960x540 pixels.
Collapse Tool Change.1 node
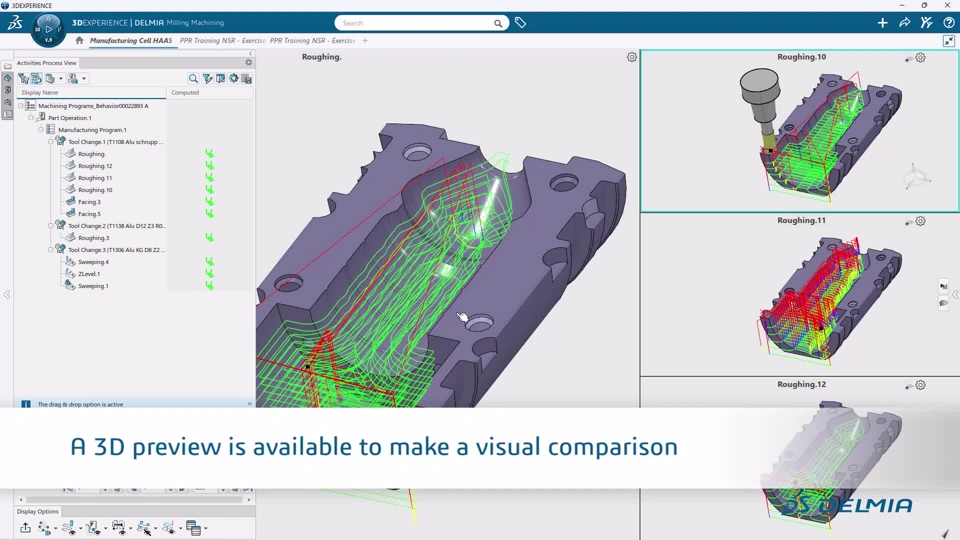[51, 141]
